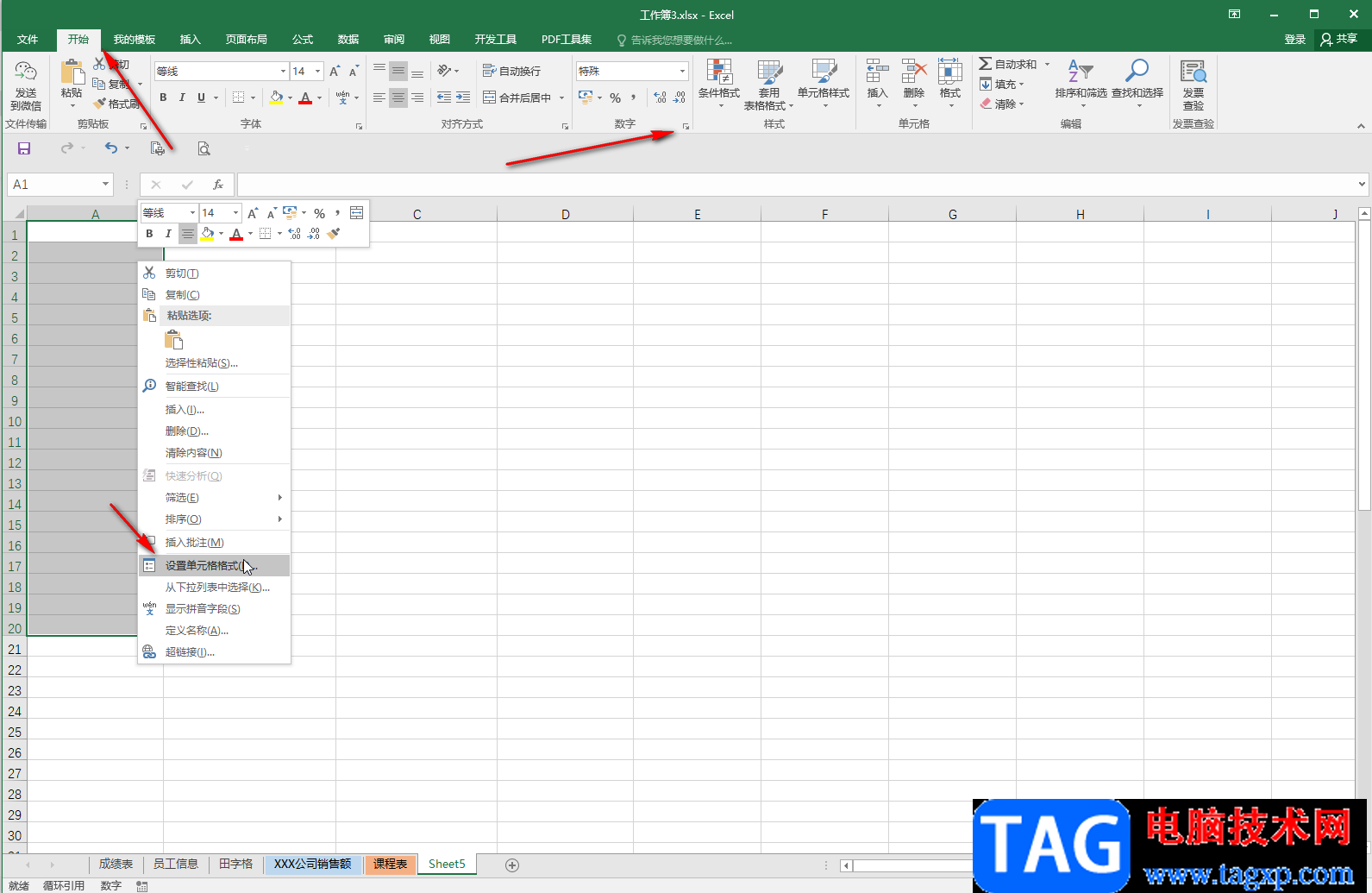The width and height of the screenshot is (1372, 893).
Task: Click the Undo arrow icon
Action: coord(111,148)
